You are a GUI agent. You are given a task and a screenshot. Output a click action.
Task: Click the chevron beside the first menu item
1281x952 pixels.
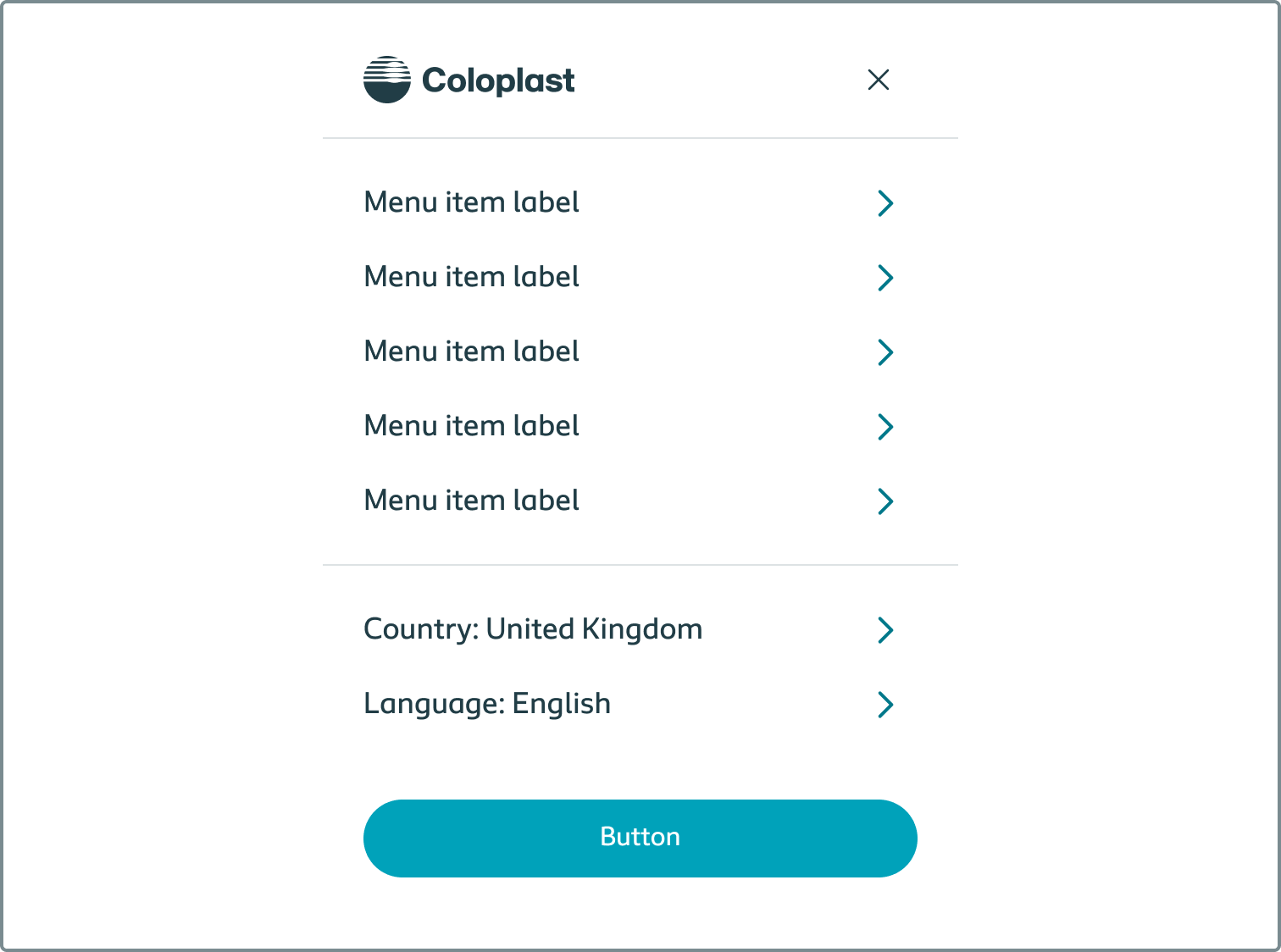click(x=885, y=203)
